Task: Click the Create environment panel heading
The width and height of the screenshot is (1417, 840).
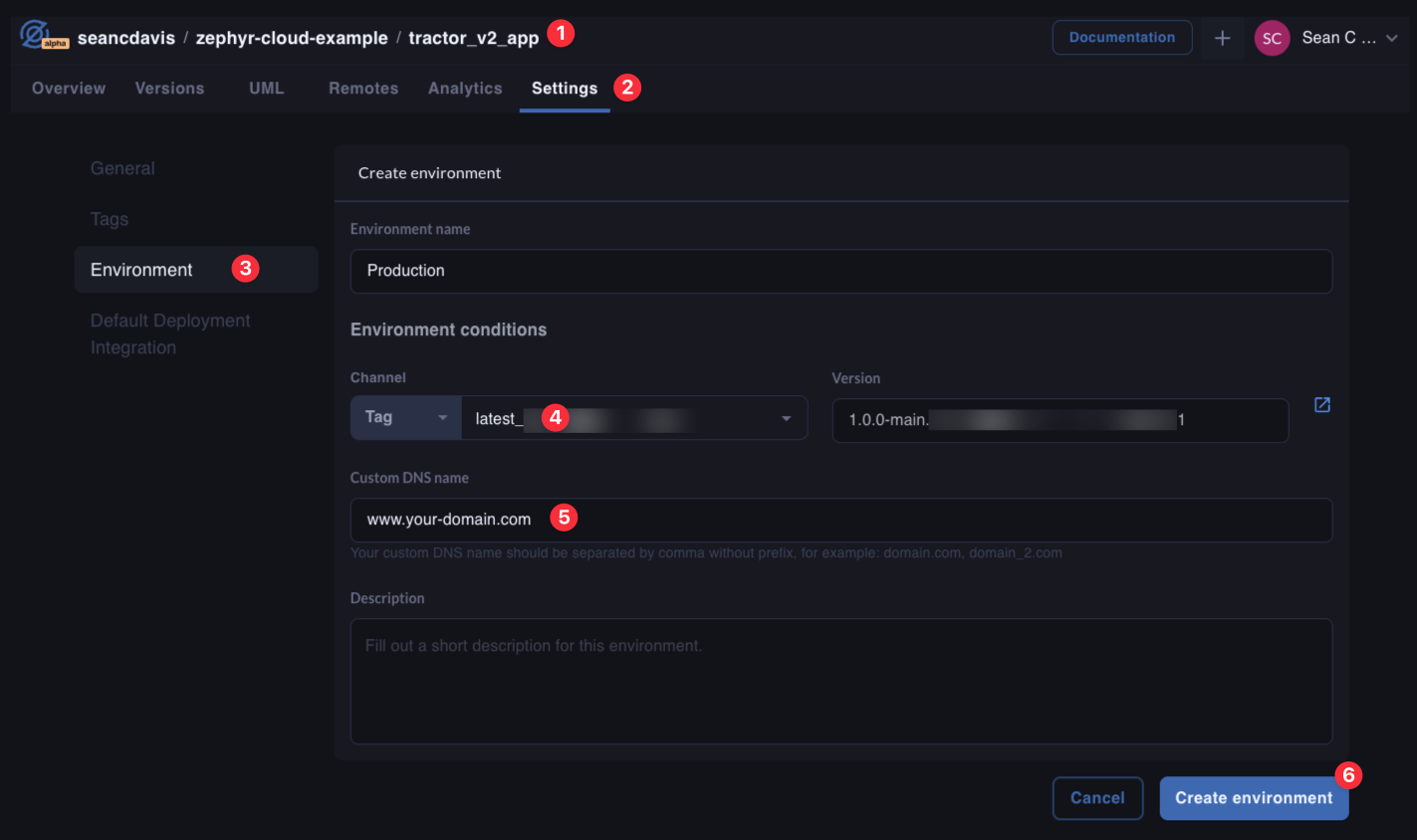Action: pyautogui.click(x=429, y=173)
